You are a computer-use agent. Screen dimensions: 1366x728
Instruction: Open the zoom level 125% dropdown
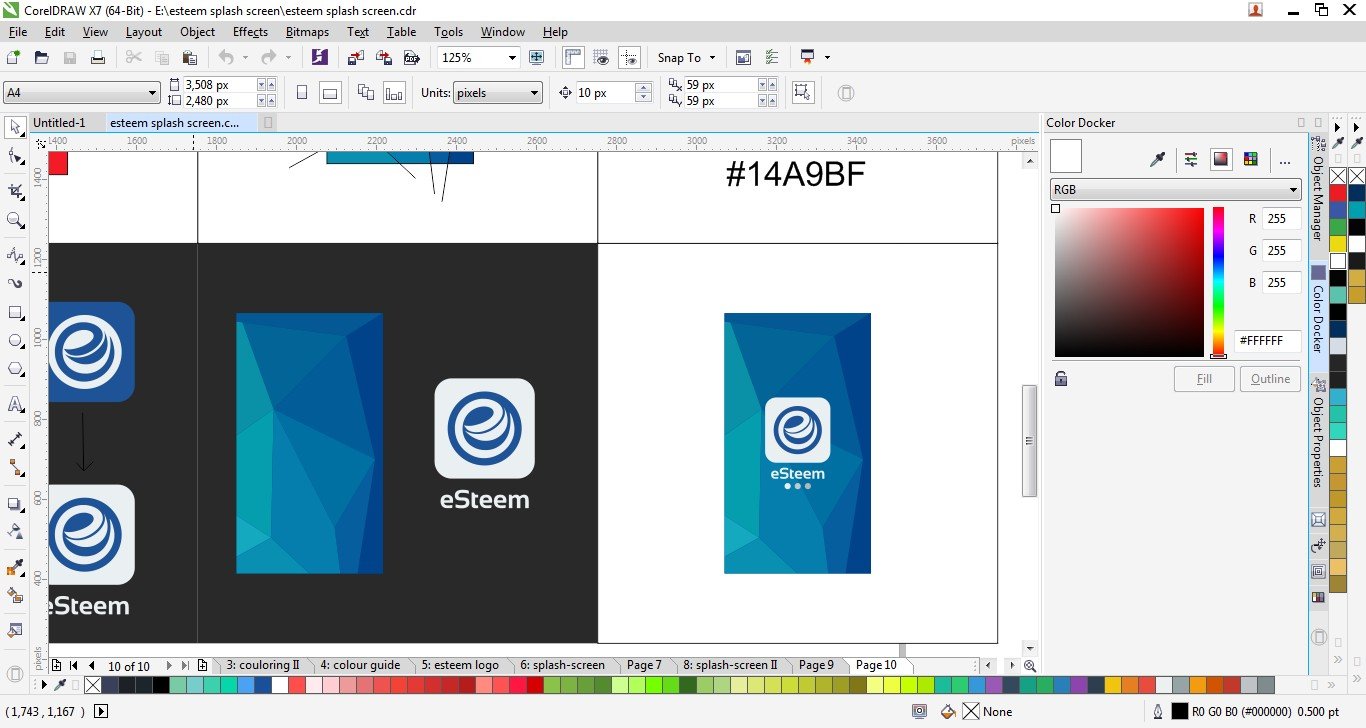pos(512,58)
